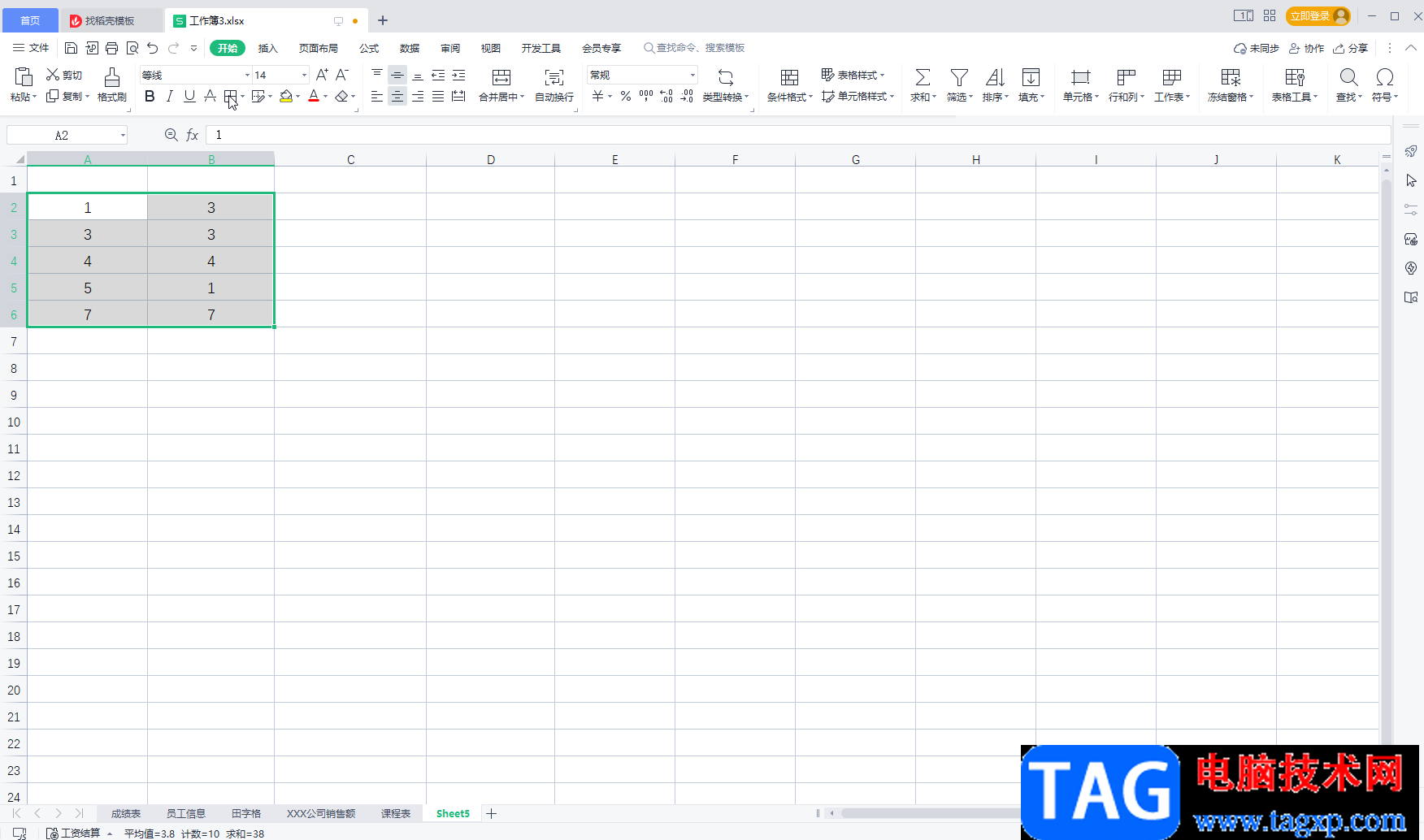Toggle Bold formatting

[x=150, y=97]
